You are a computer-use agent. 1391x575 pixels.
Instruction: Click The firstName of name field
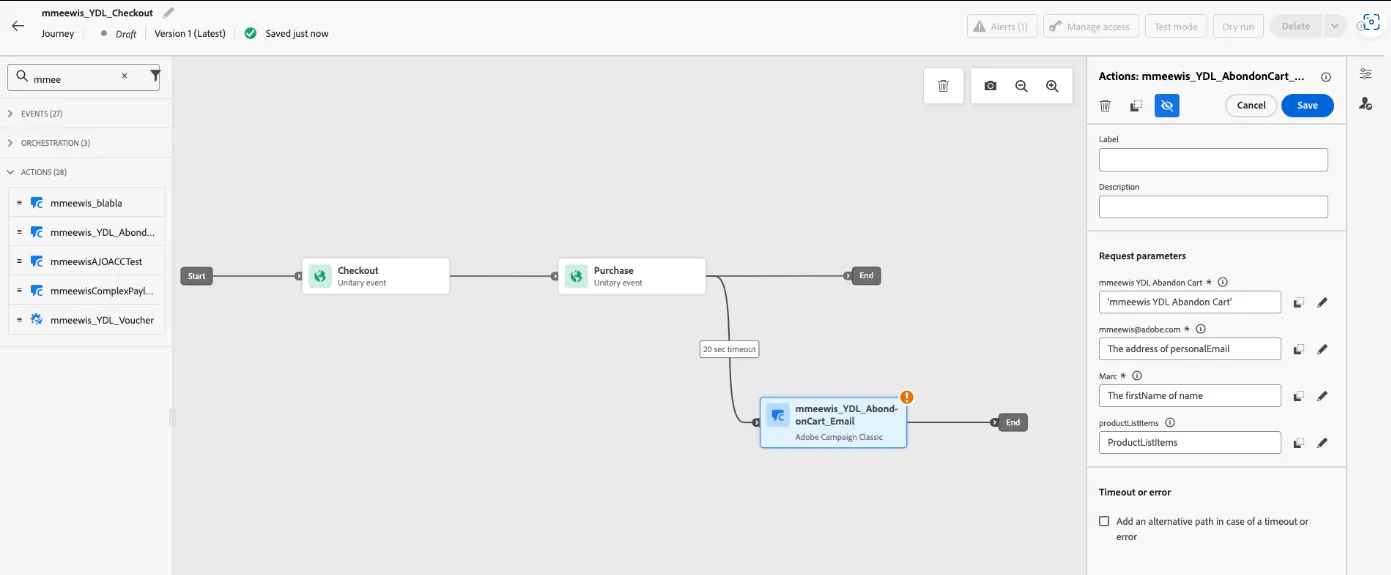(x=1190, y=396)
